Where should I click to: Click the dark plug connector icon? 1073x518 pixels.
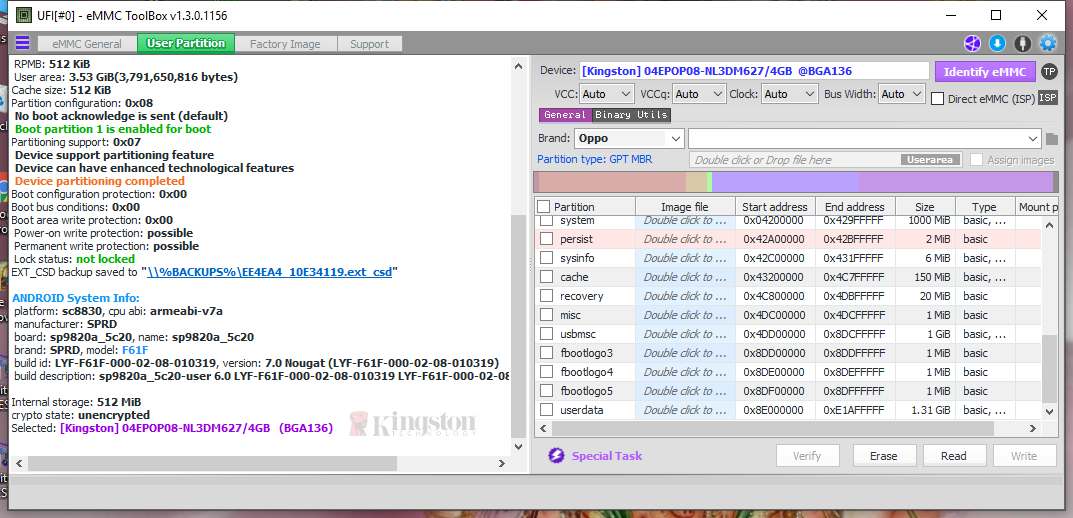1022,43
